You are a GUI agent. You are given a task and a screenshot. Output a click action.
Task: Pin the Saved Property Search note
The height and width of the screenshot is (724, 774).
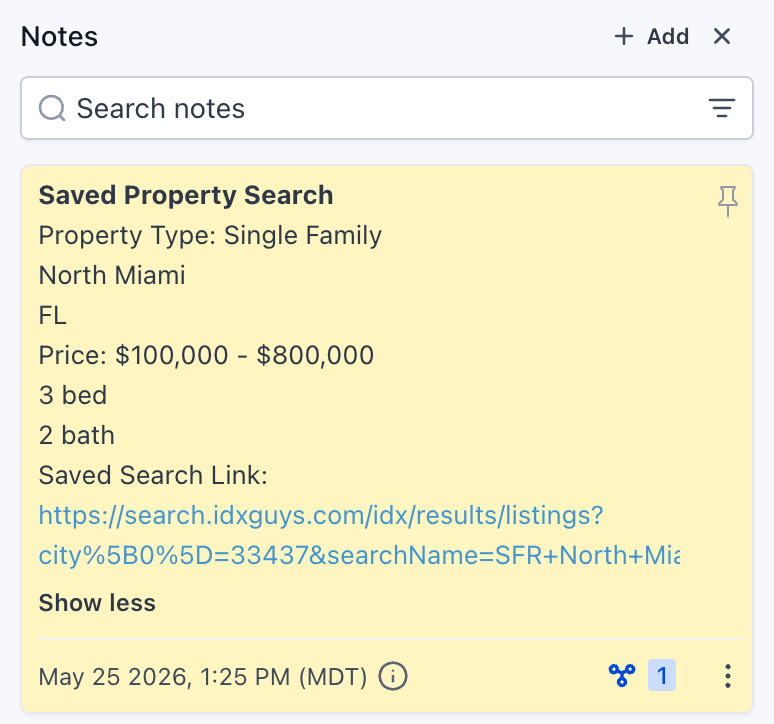coord(728,200)
